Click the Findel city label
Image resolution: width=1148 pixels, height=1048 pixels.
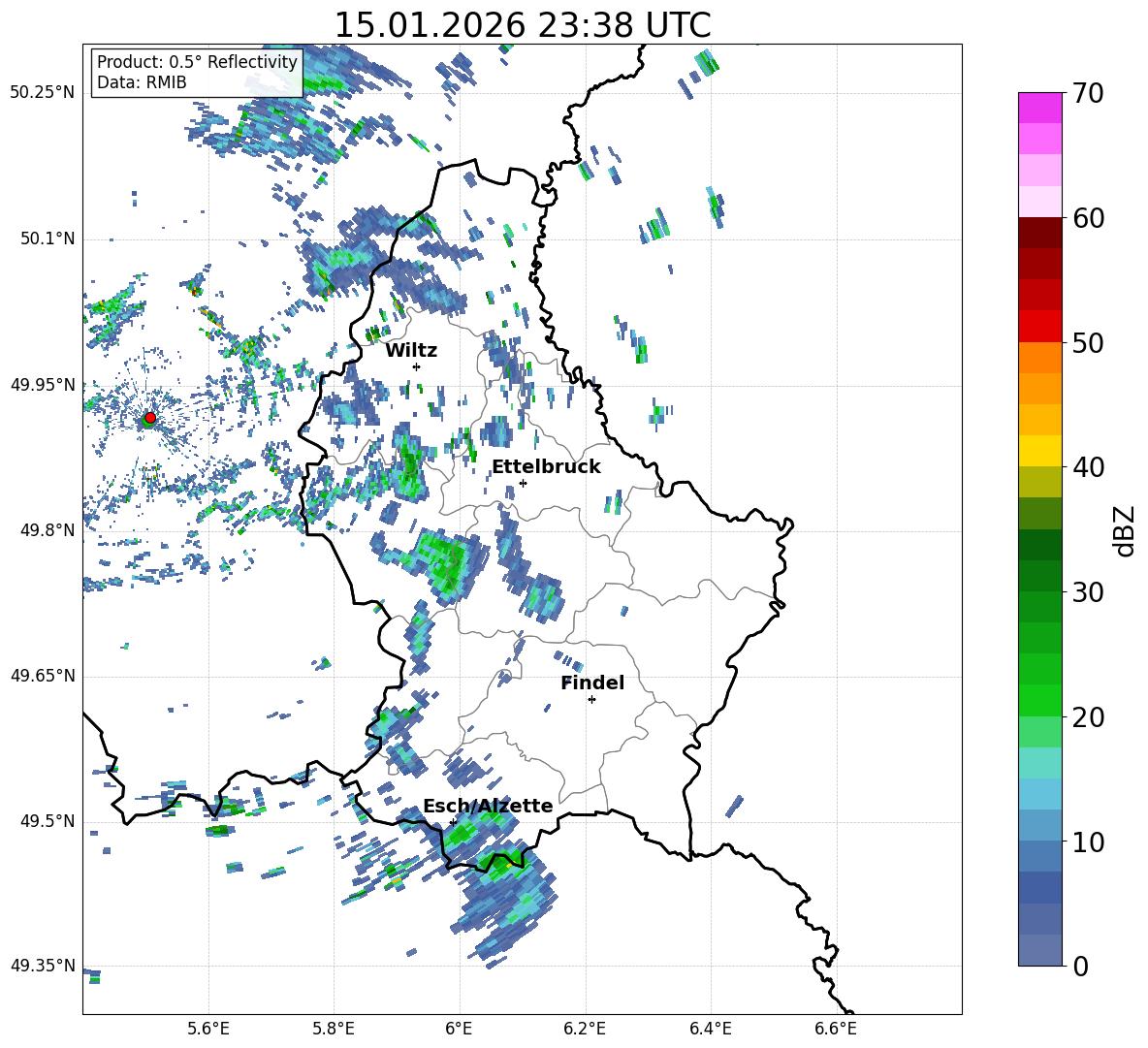592,683
